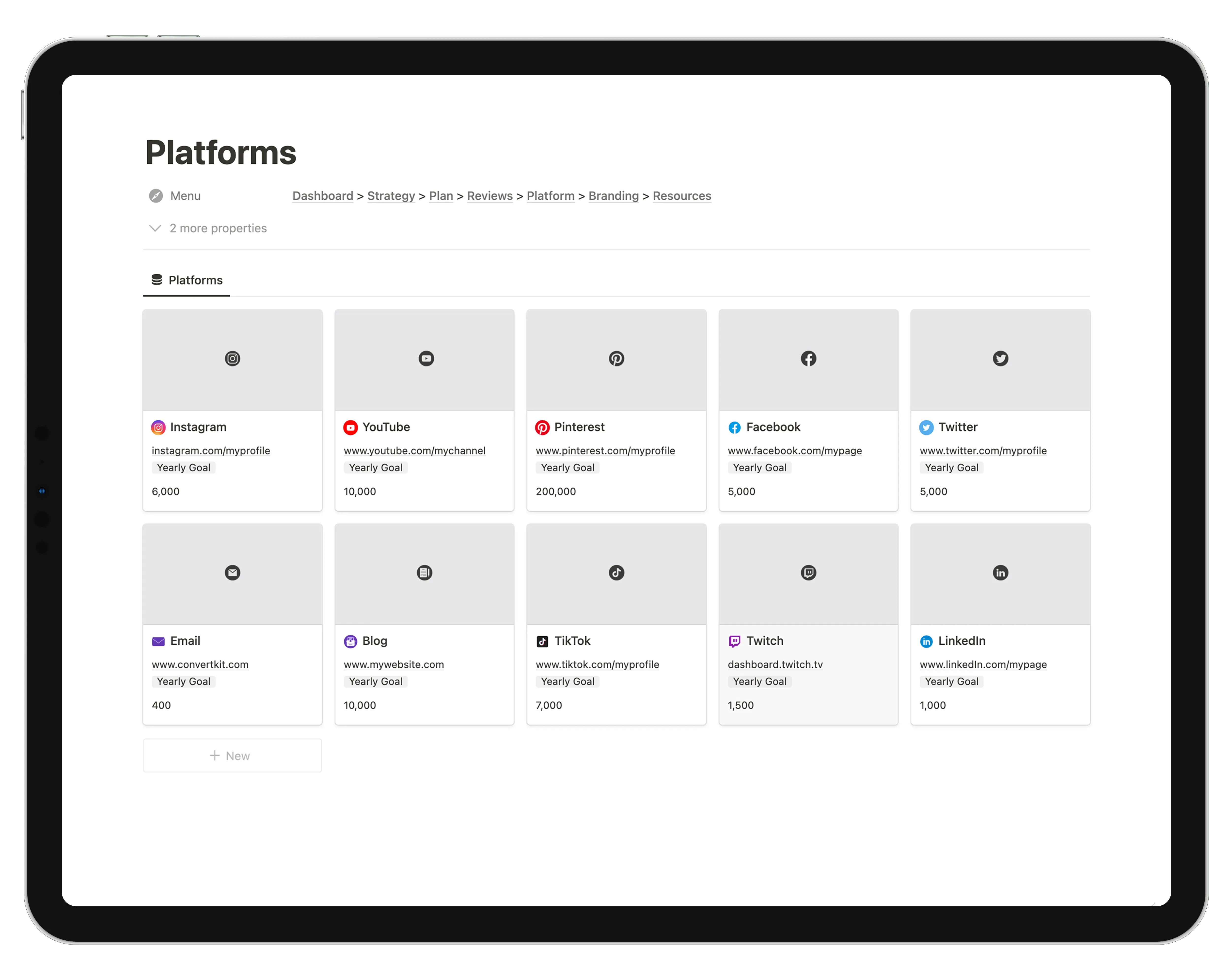Expand the 2 more properties section

pyautogui.click(x=208, y=228)
